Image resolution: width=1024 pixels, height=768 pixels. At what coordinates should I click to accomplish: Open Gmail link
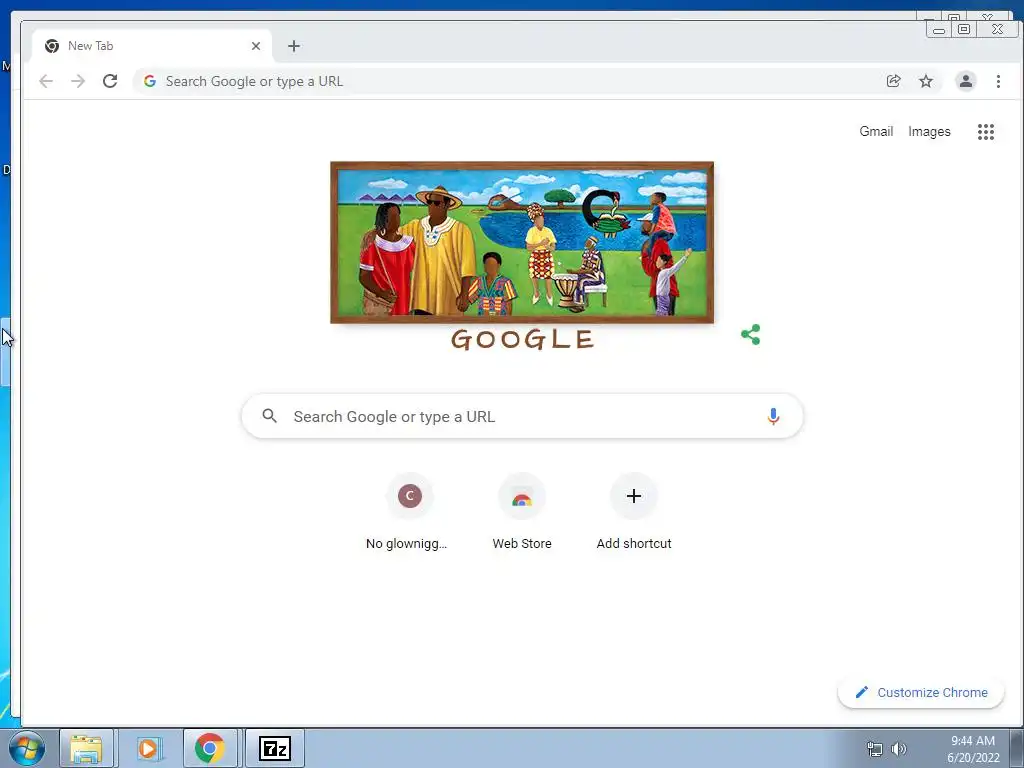click(876, 131)
